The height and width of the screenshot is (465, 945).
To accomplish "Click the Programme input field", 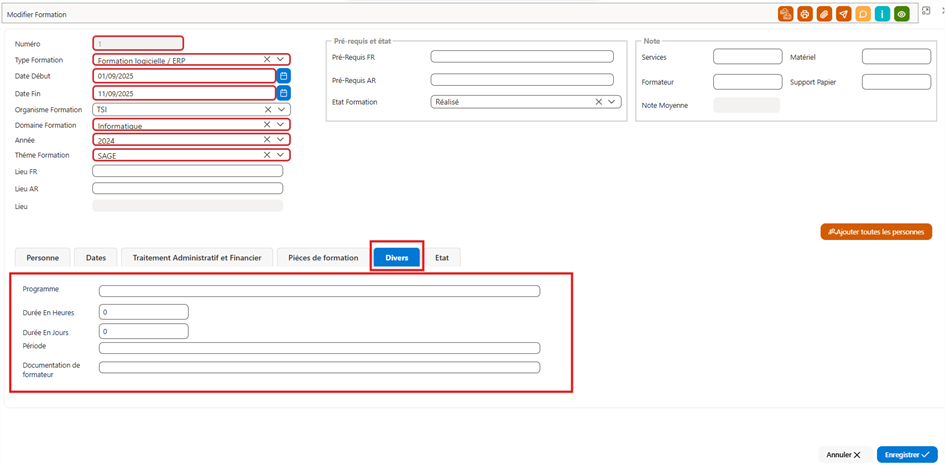I will 319,292.
